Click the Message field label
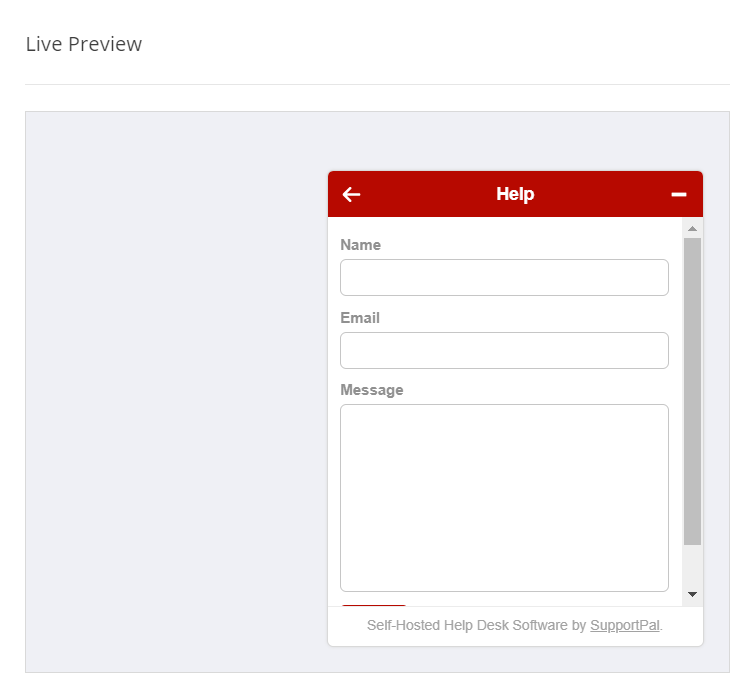This screenshot has height=695, width=756. (x=372, y=390)
